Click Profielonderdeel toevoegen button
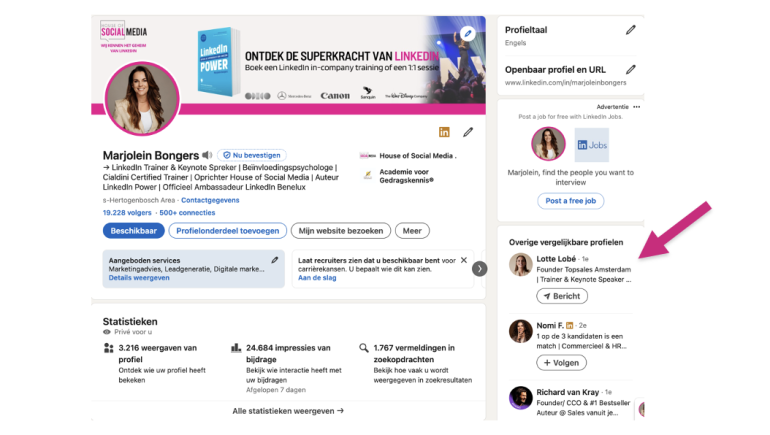Screen dimensions: 770x435 coord(227,231)
